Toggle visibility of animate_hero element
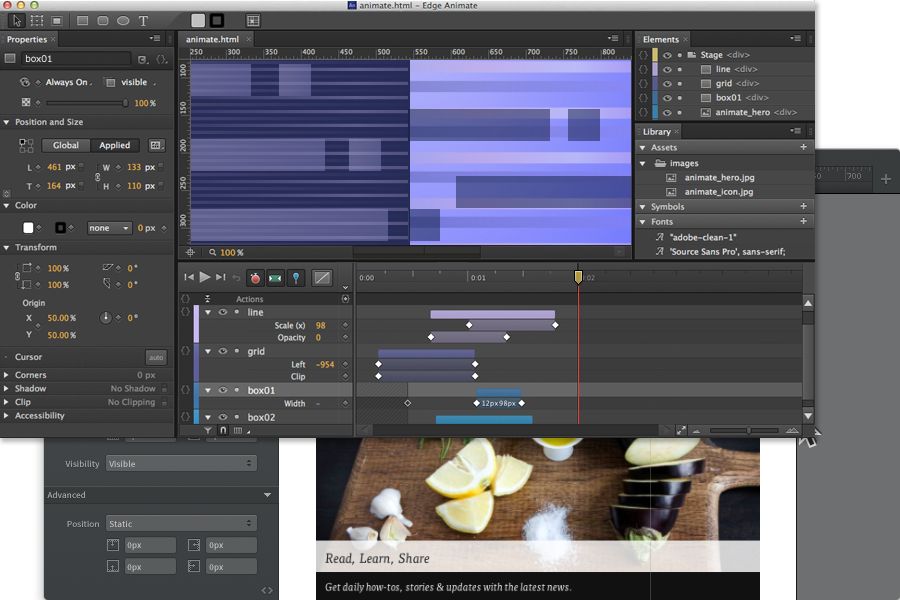 pyautogui.click(x=667, y=112)
